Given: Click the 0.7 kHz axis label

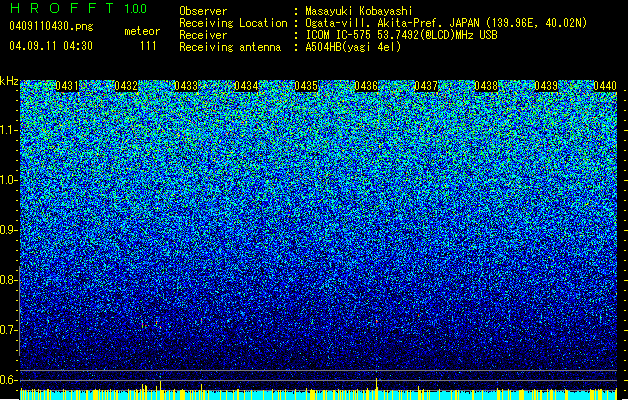Looking at the screenshot, I should coord(9,330).
